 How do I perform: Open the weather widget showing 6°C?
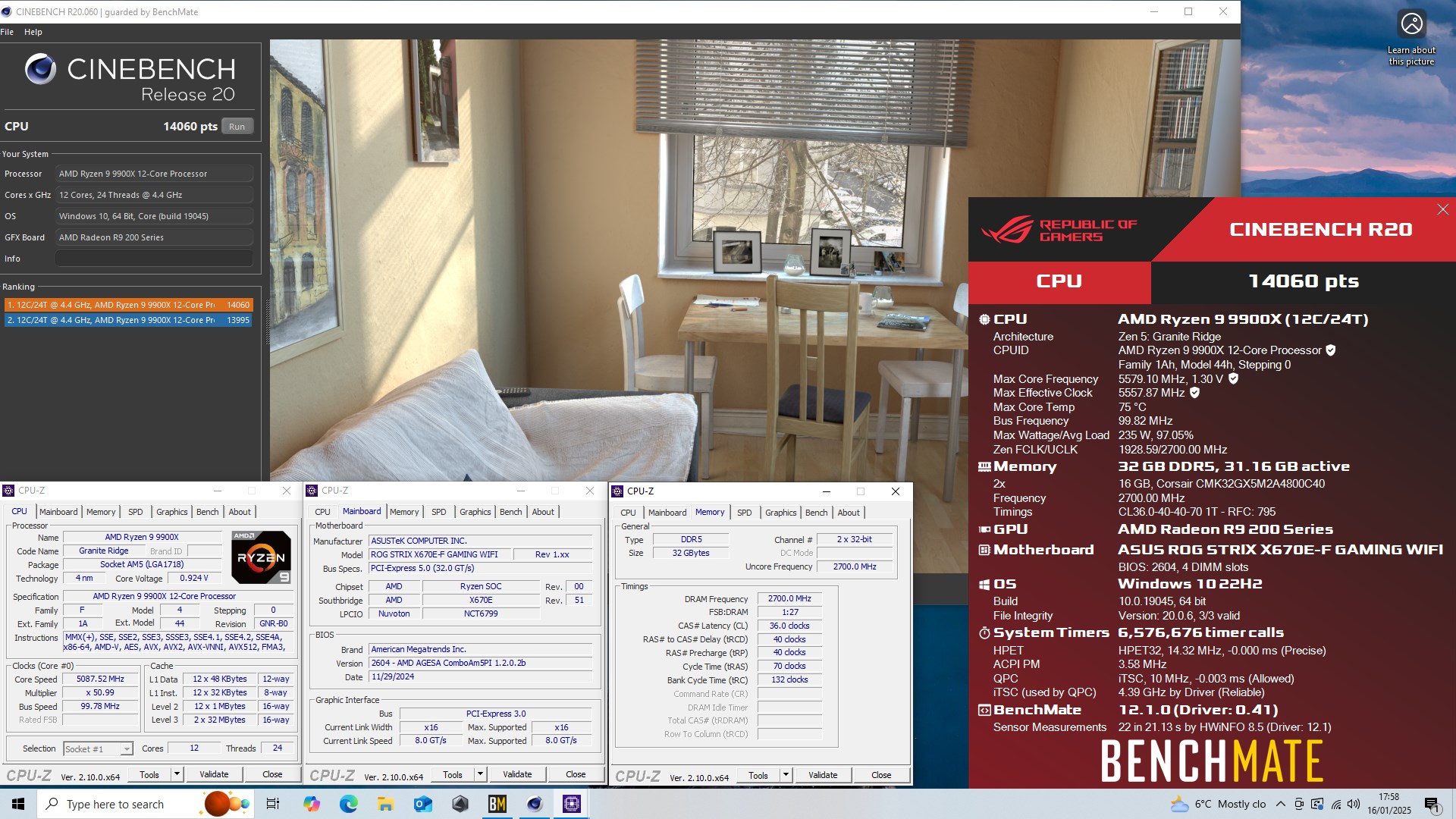[x=1219, y=804]
